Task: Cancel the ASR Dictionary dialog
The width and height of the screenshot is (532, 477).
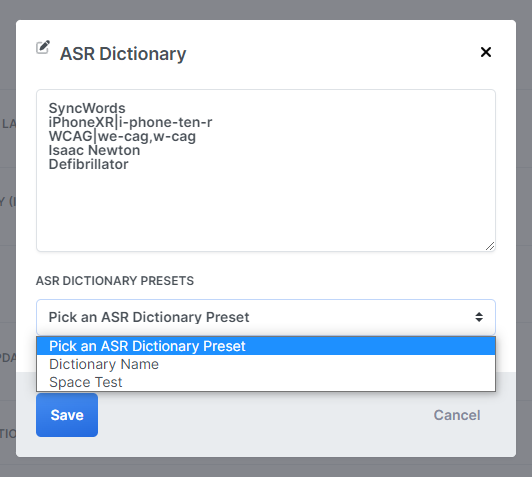Action: pos(457,415)
